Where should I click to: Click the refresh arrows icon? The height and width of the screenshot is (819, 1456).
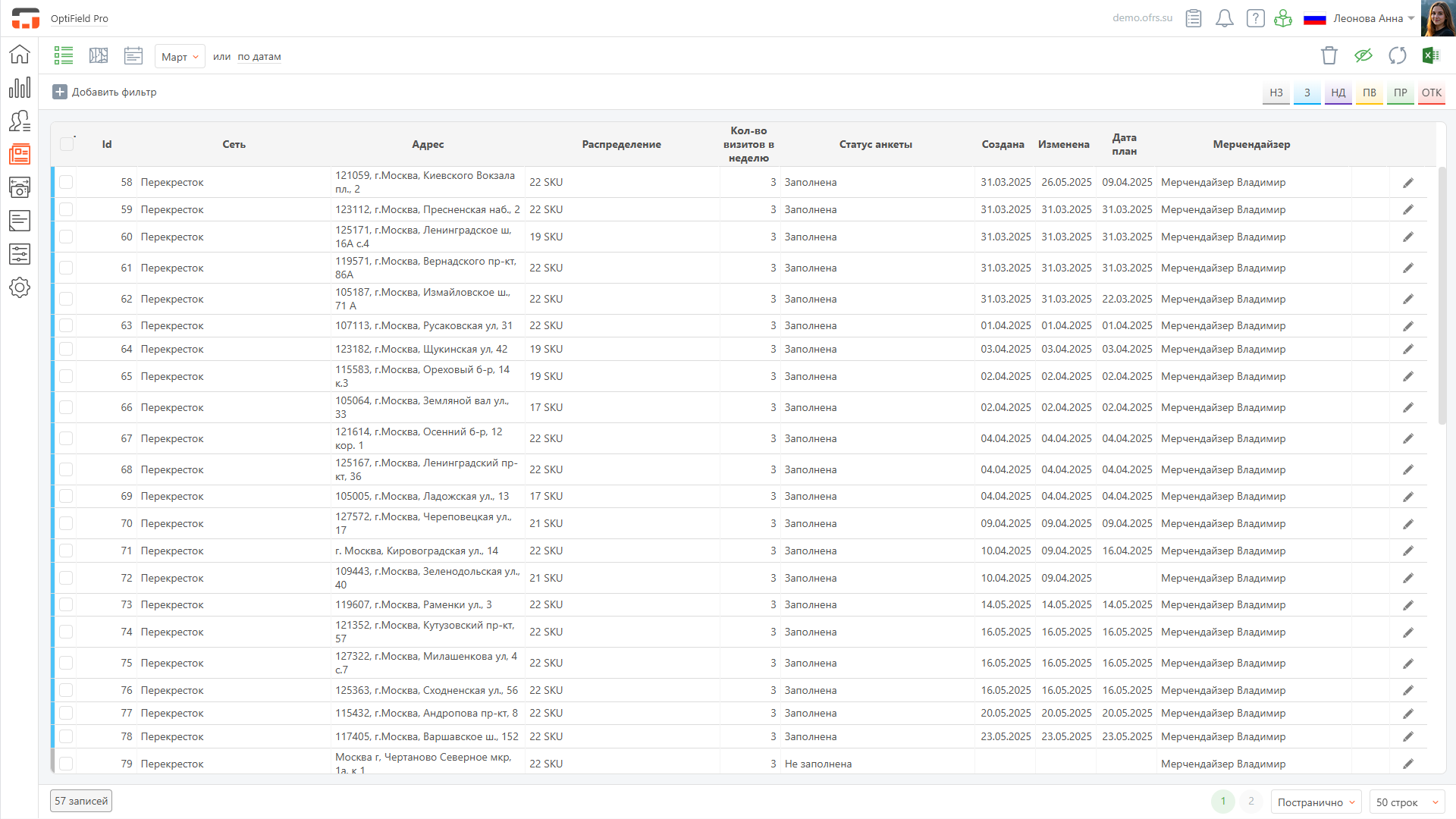(1397, 55)
